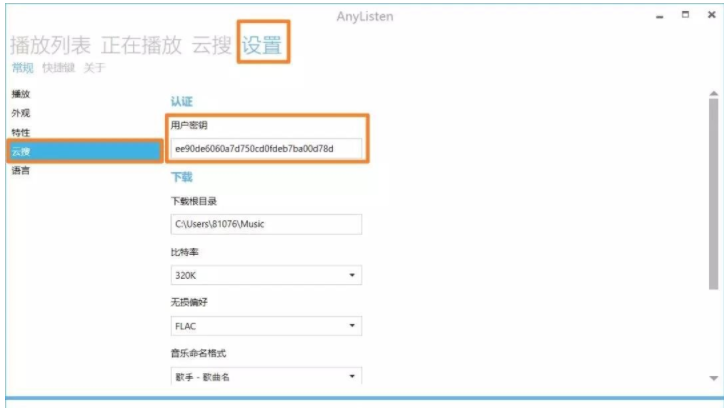The image size is (724, 408).
Task: Maximize the AnyListen window
Action: pos(685,15)
